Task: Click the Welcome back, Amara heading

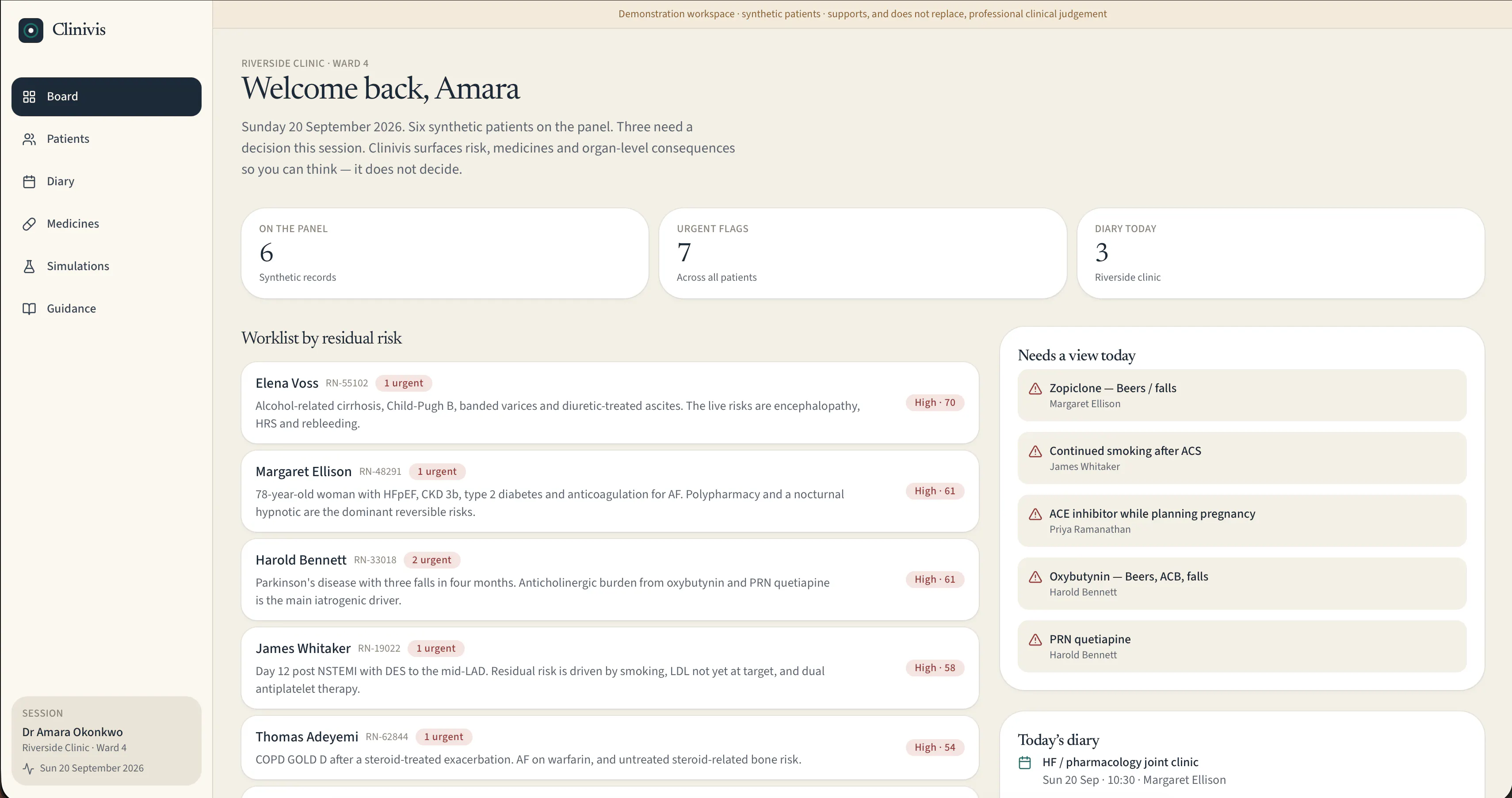Action: point(380,88)
